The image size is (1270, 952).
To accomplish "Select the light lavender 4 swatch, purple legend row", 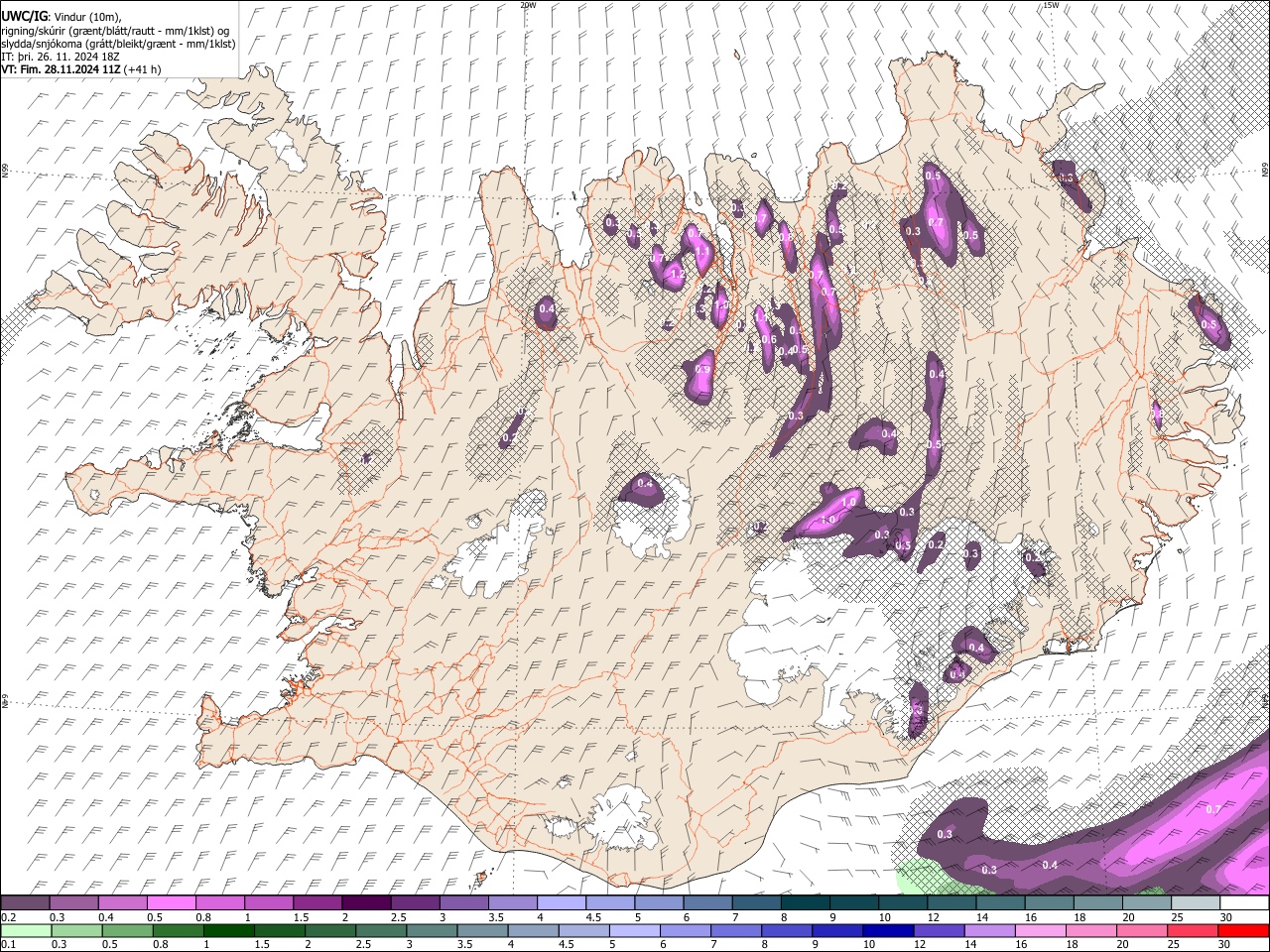I will [x=562, y=903].
